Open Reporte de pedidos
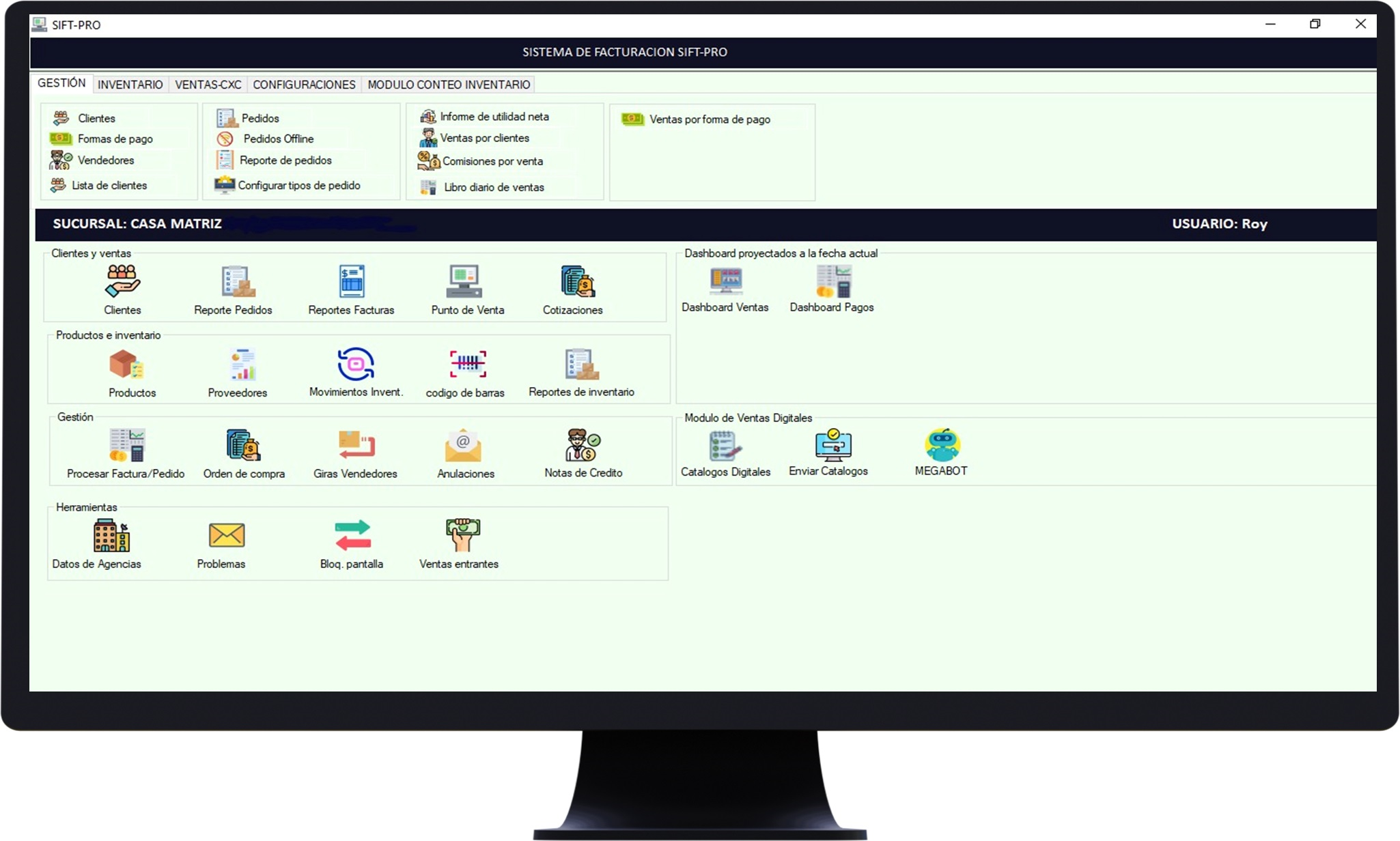The height and width of the screenshot is (841, 1400). pyautogui.click(x=285, y=160)
